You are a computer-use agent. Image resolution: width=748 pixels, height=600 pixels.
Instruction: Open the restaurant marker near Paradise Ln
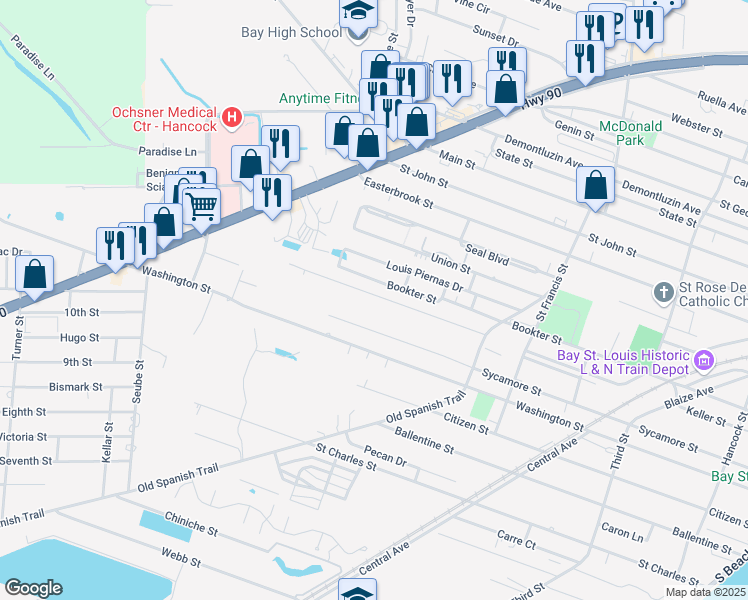point(280,145)
